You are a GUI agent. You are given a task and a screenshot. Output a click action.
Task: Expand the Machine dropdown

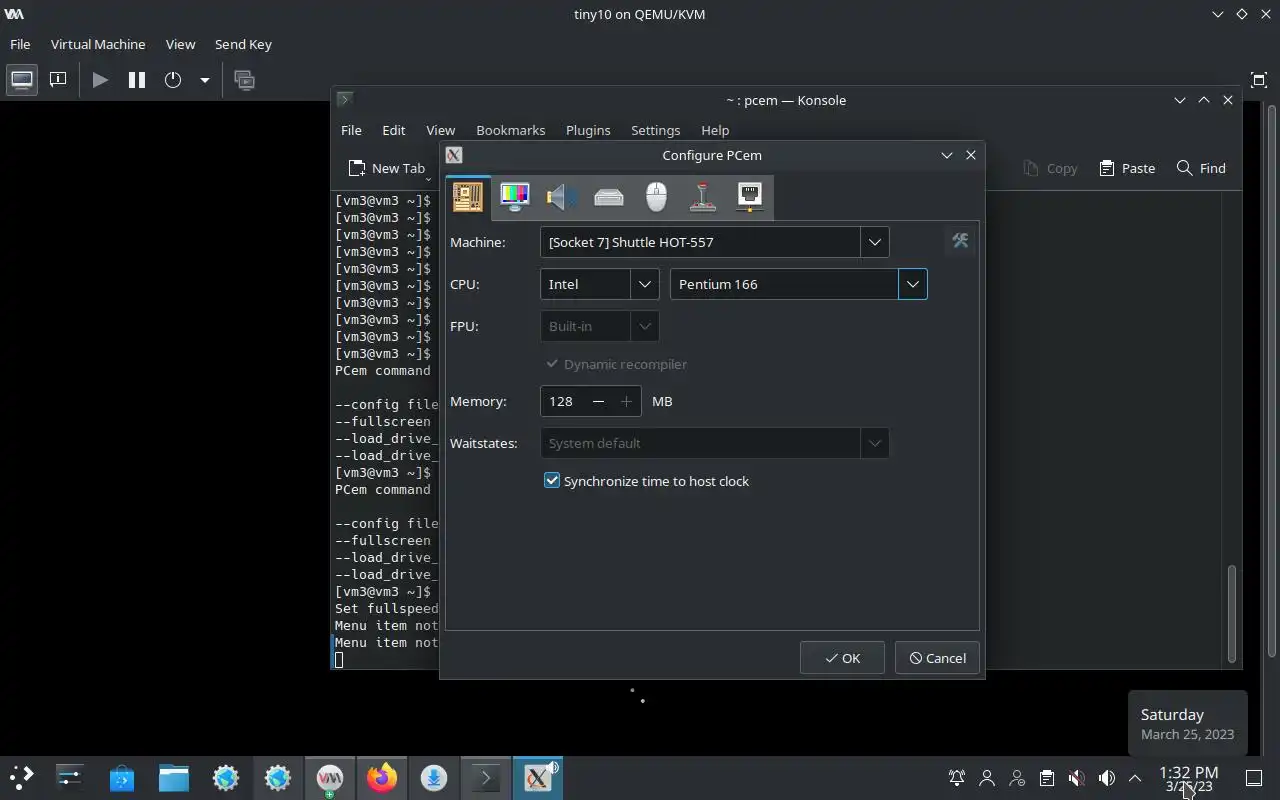tap(874, 242)
